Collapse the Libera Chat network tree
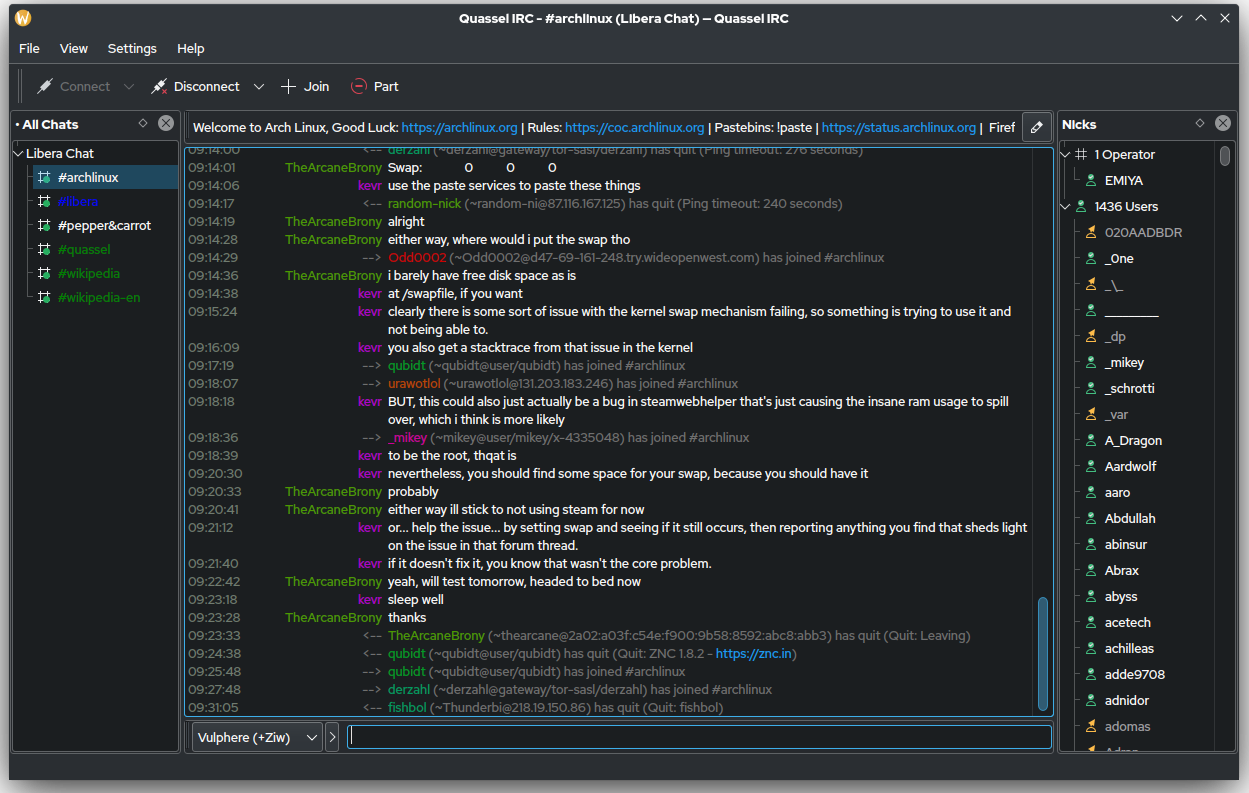The width and height of the screenshot is (1249, 793). click(x=18, y=154)
